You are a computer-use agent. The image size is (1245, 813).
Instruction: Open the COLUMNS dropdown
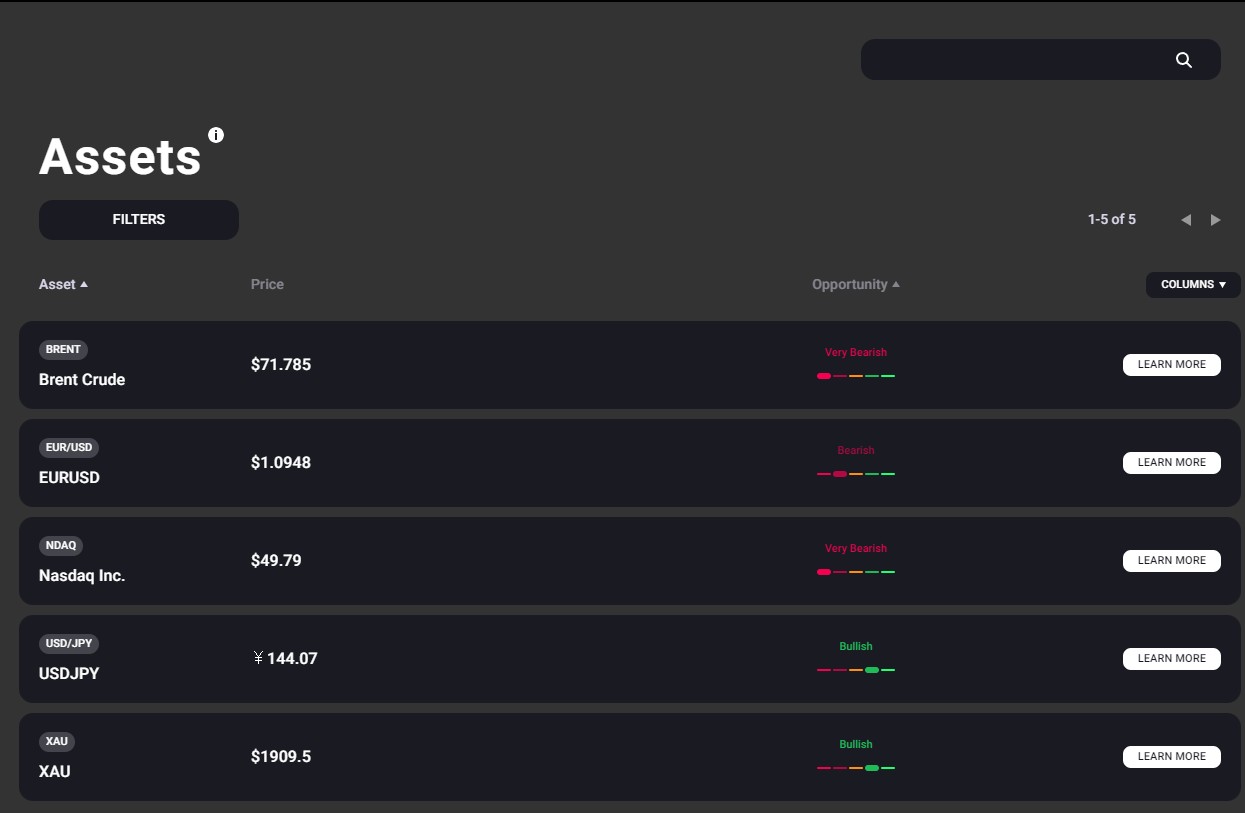(x=1192, y=285)
